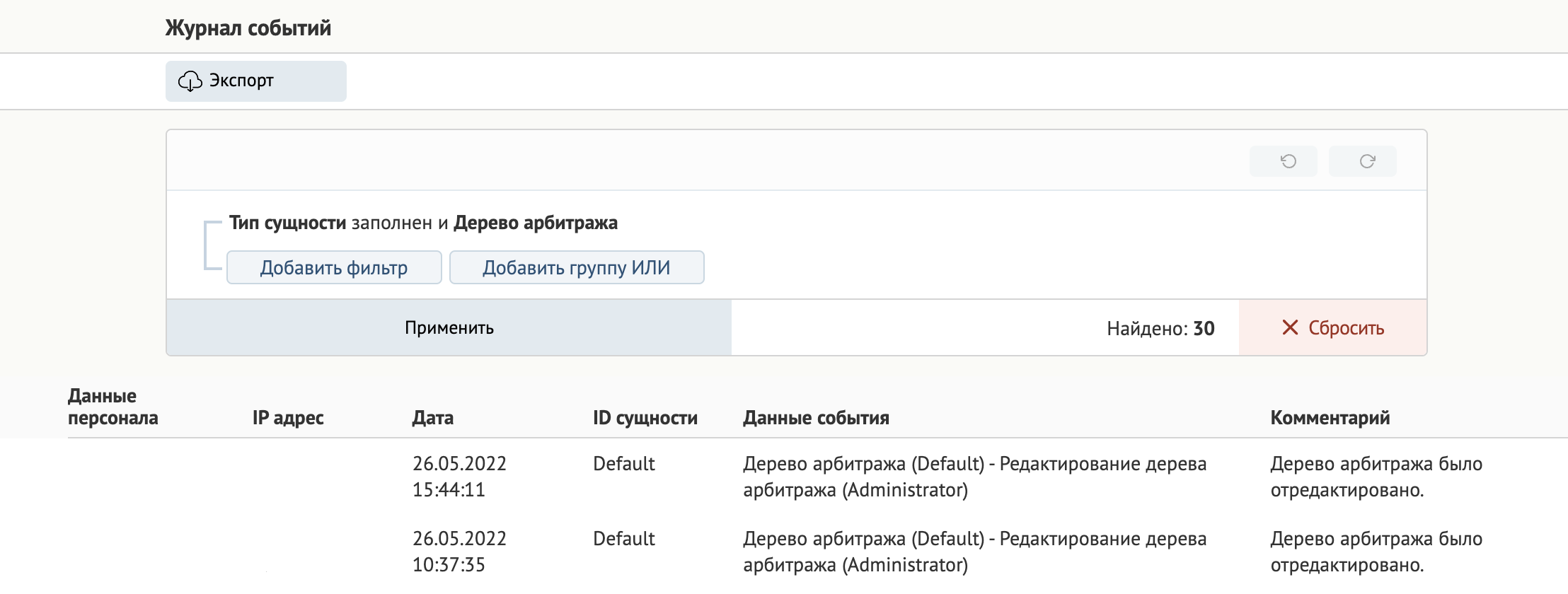The width and height of the screenshot is (1568, 594).
Task: Sort by the ID сущности column header
Action: (645, 418)
